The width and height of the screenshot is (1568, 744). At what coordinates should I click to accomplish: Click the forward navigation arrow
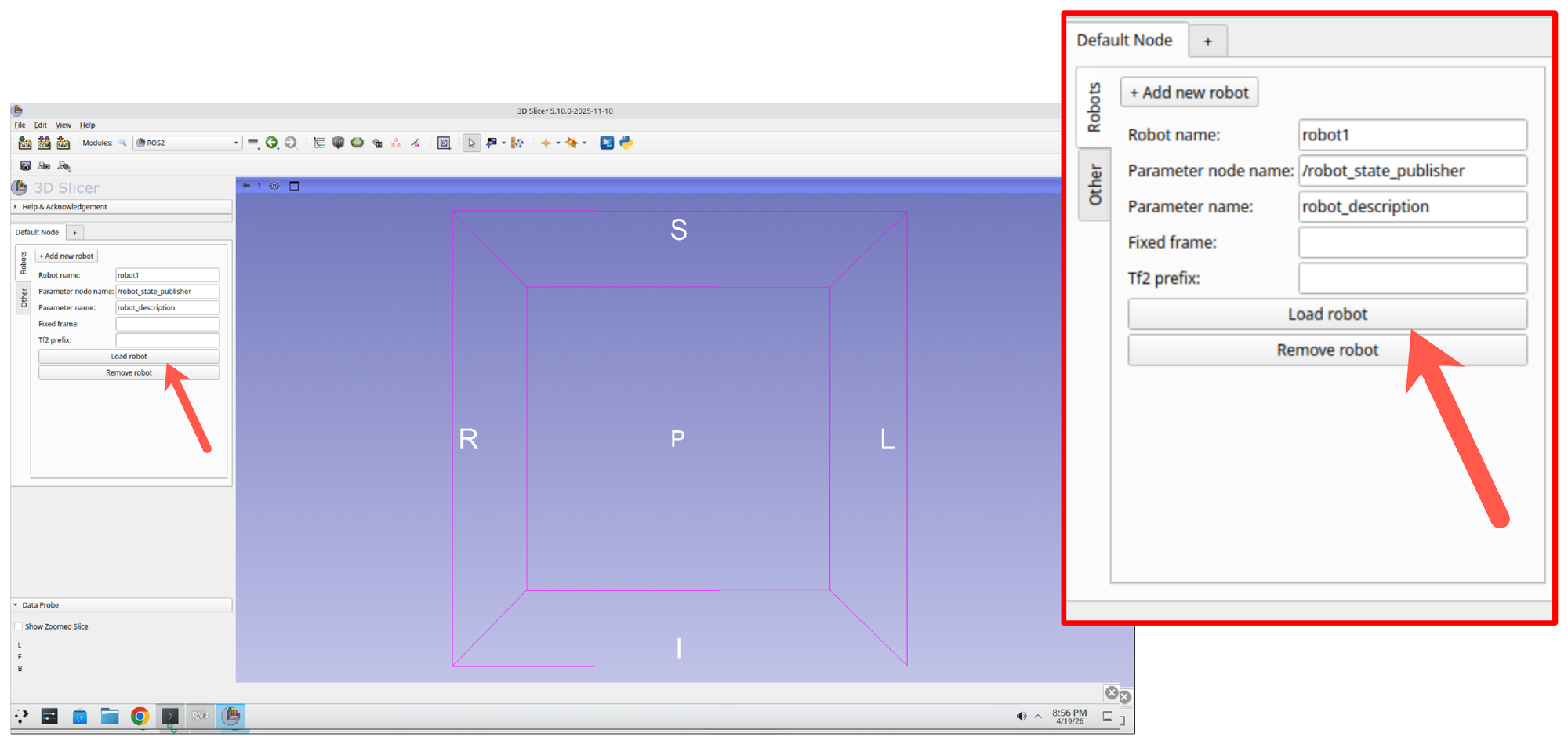pos(291,143)
